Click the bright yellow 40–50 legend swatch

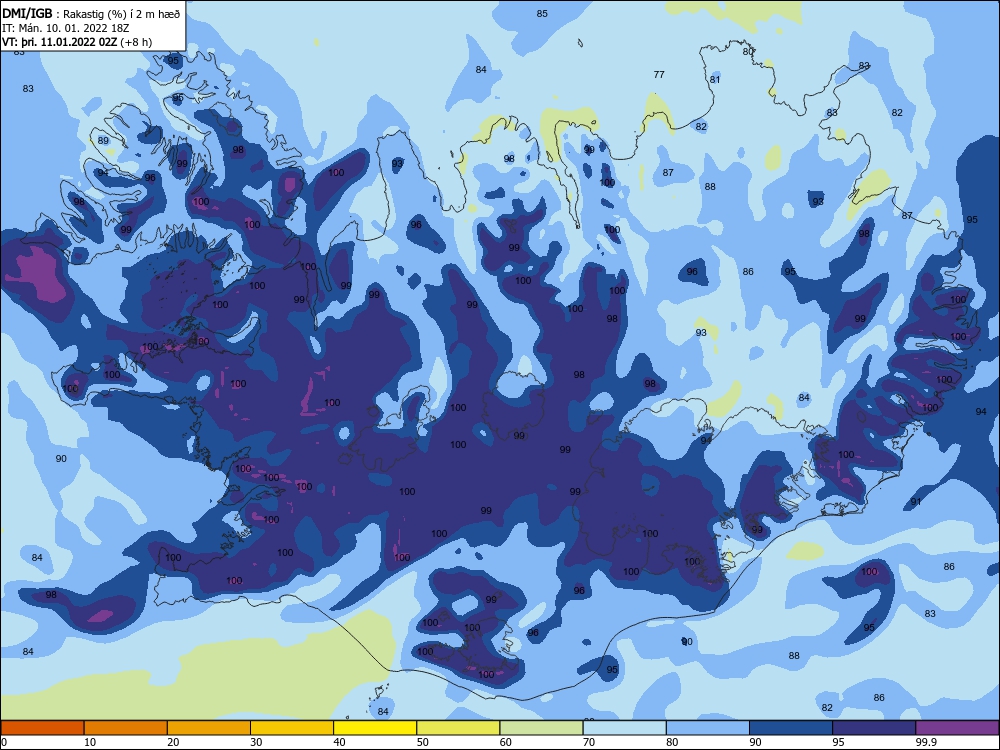375,728
